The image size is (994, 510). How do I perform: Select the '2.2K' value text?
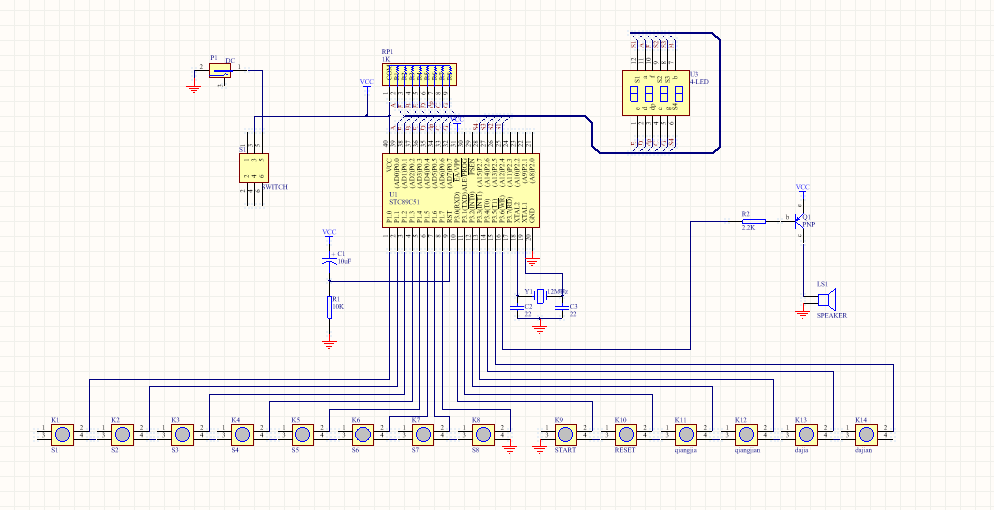(x=748, y=227)
